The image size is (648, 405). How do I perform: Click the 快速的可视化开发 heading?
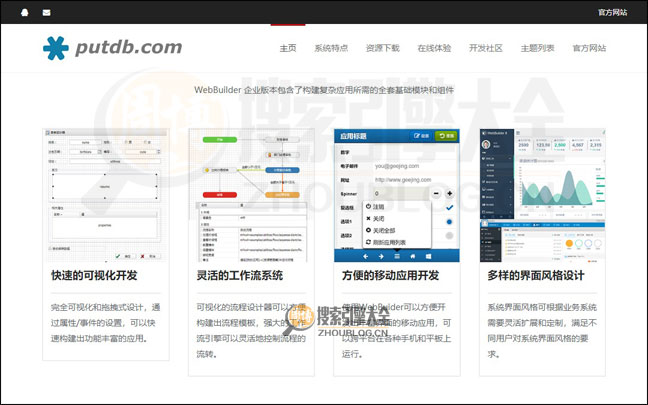click(x=94, y=275)
